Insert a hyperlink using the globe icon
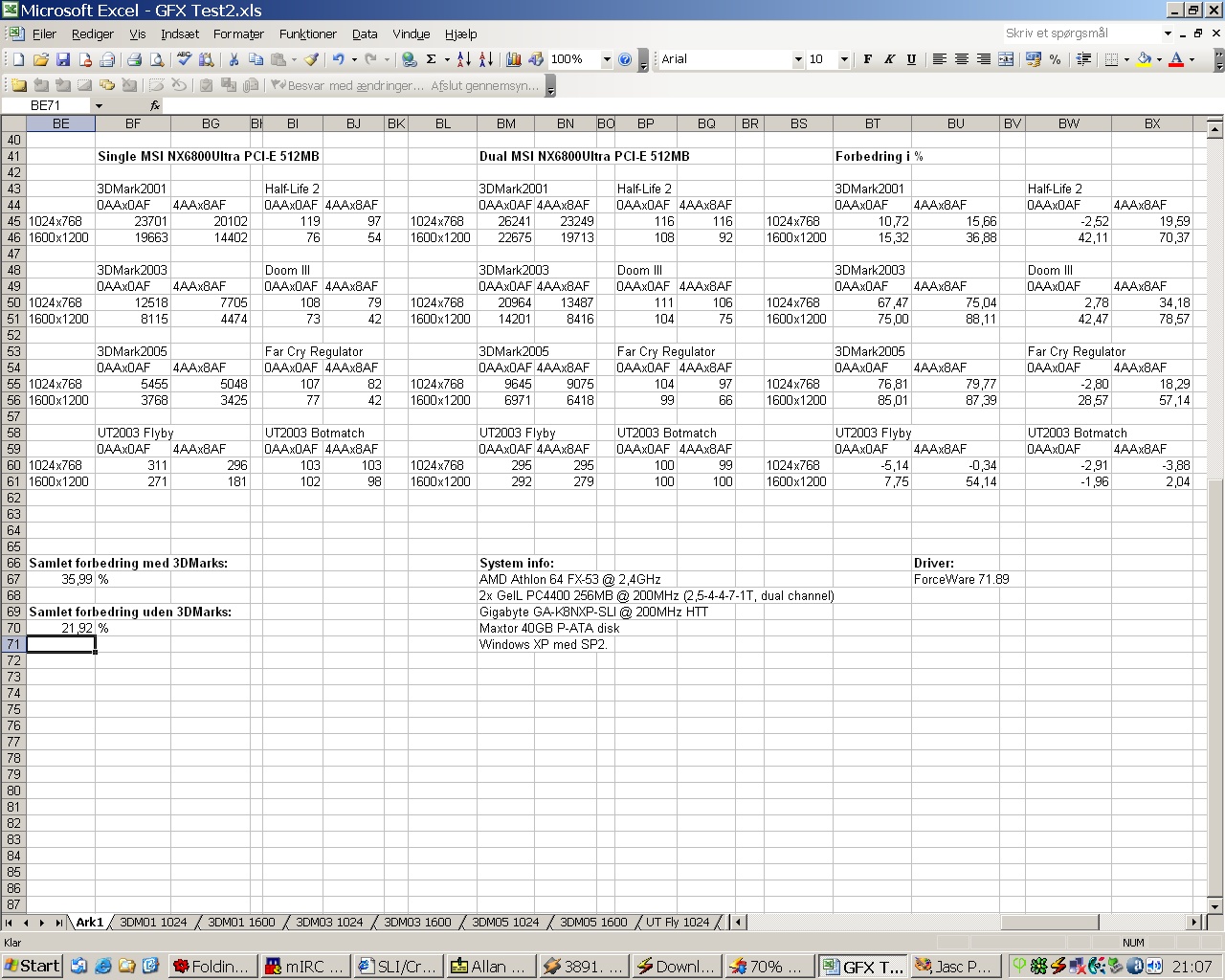The width and height of the screenshot is (1225, 980). [410, 59]
